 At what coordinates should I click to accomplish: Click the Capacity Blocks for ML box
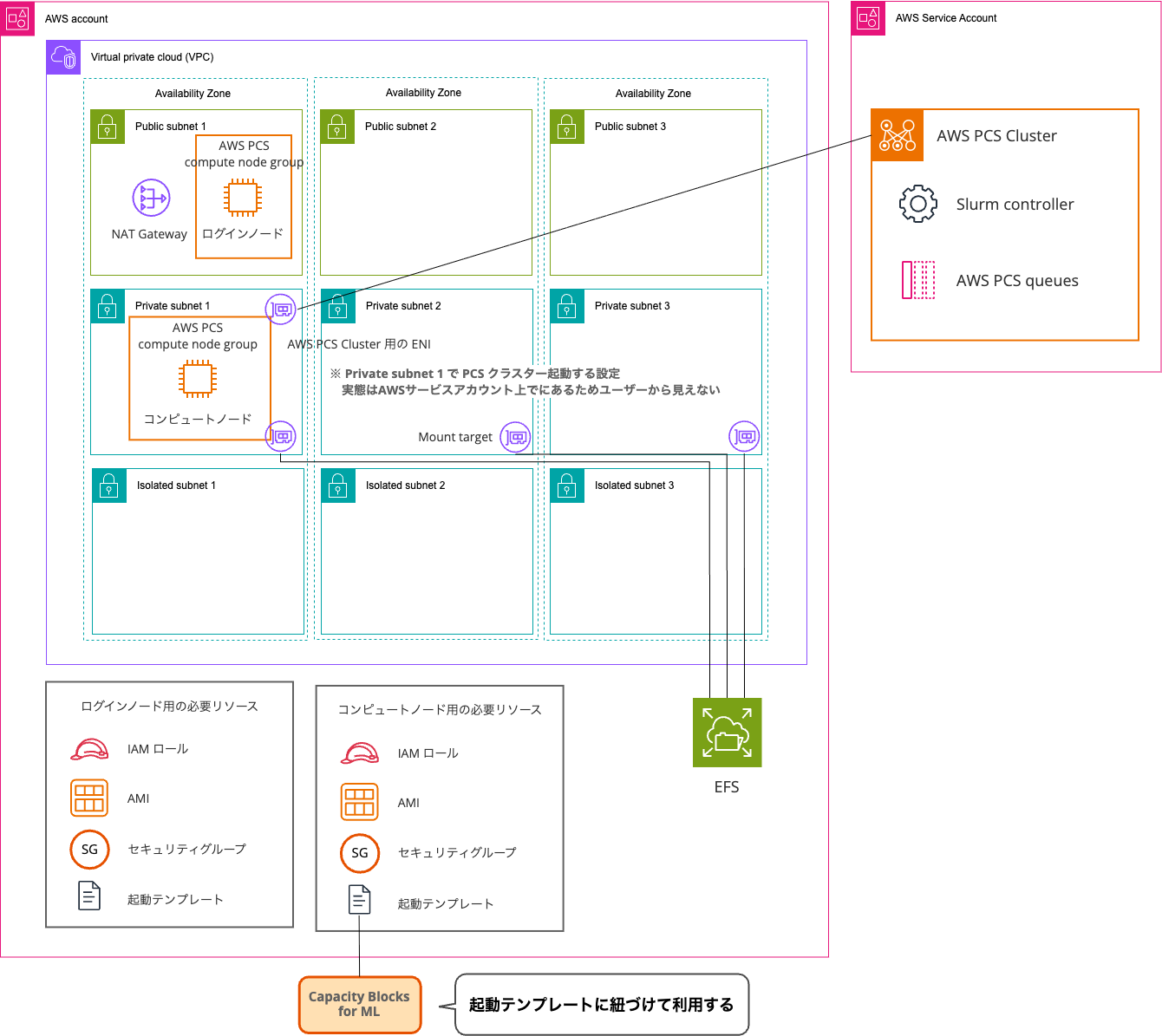pos(360,1006)
